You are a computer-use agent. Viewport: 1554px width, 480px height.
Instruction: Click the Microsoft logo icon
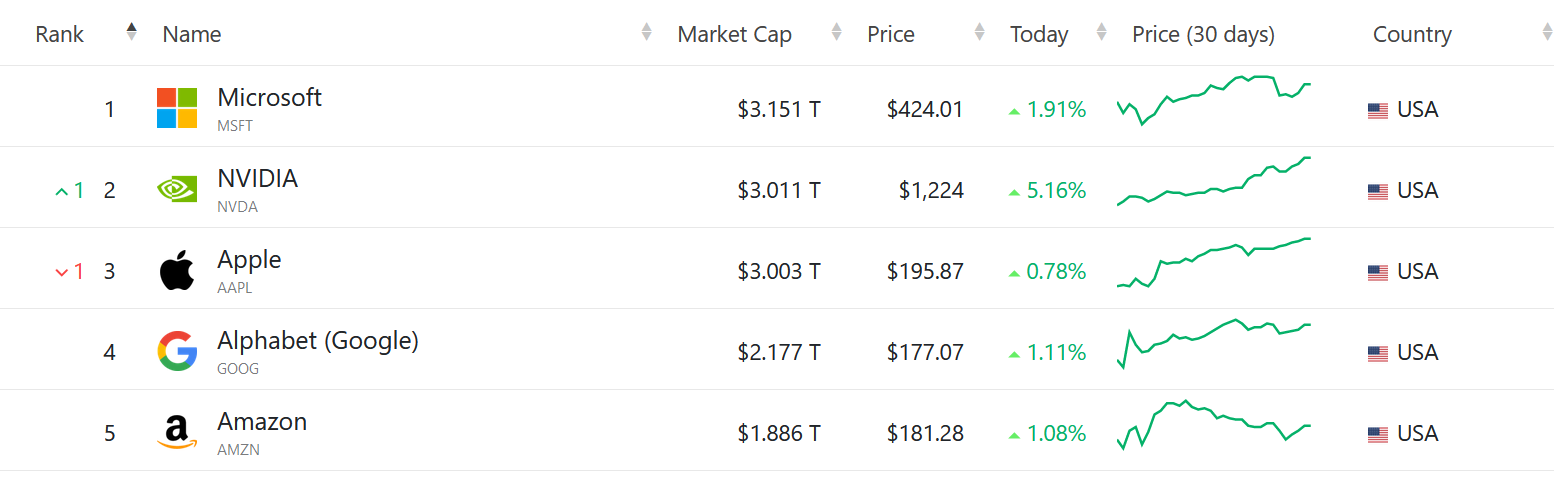coord(177,108)
